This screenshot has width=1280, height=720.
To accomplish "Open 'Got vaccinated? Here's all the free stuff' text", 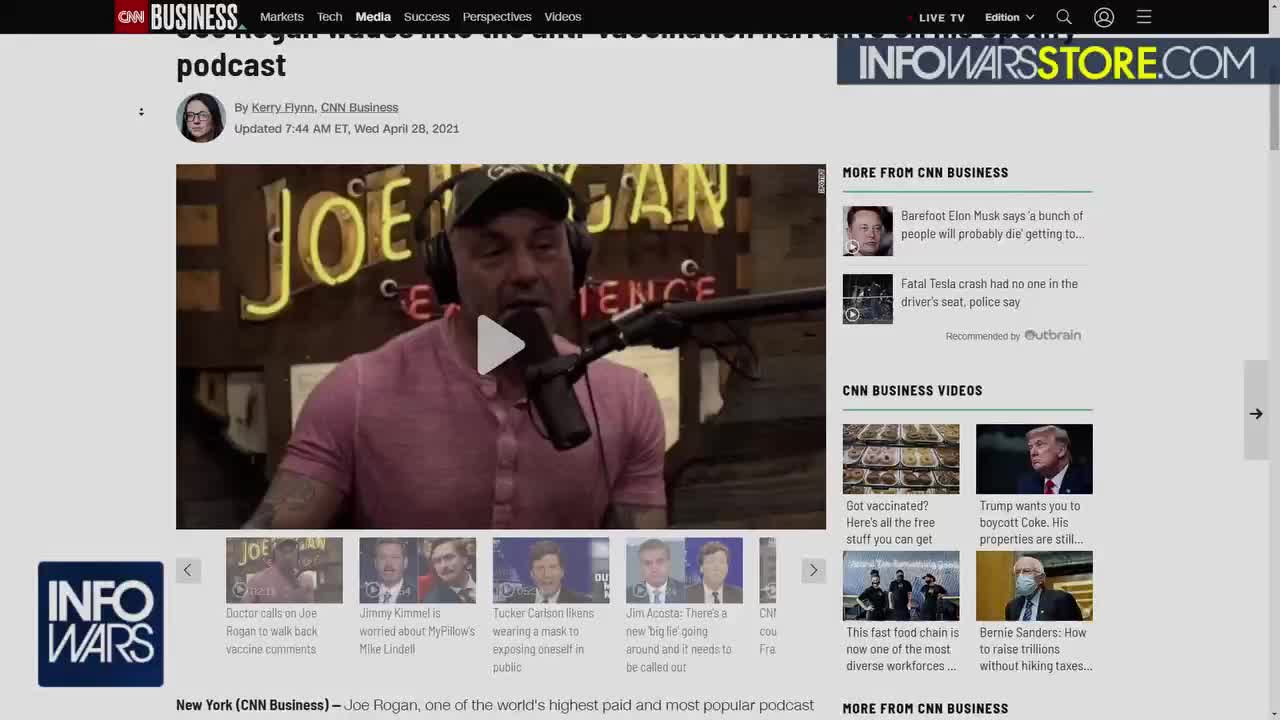I will pyautogui.click(x=891, y=522).
